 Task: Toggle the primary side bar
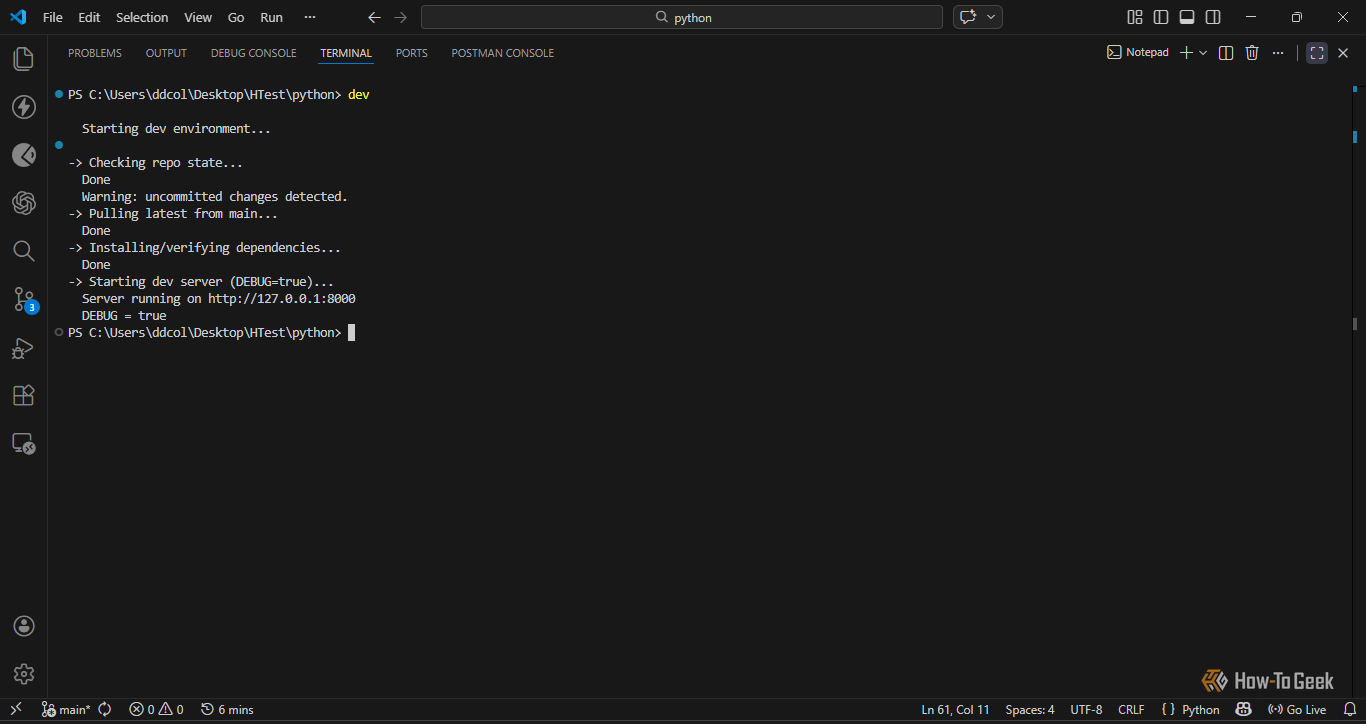point(1161,17)
